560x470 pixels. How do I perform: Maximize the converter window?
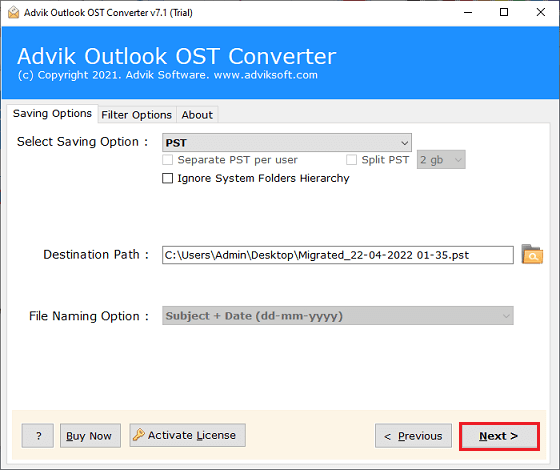(x=504, y=12)
